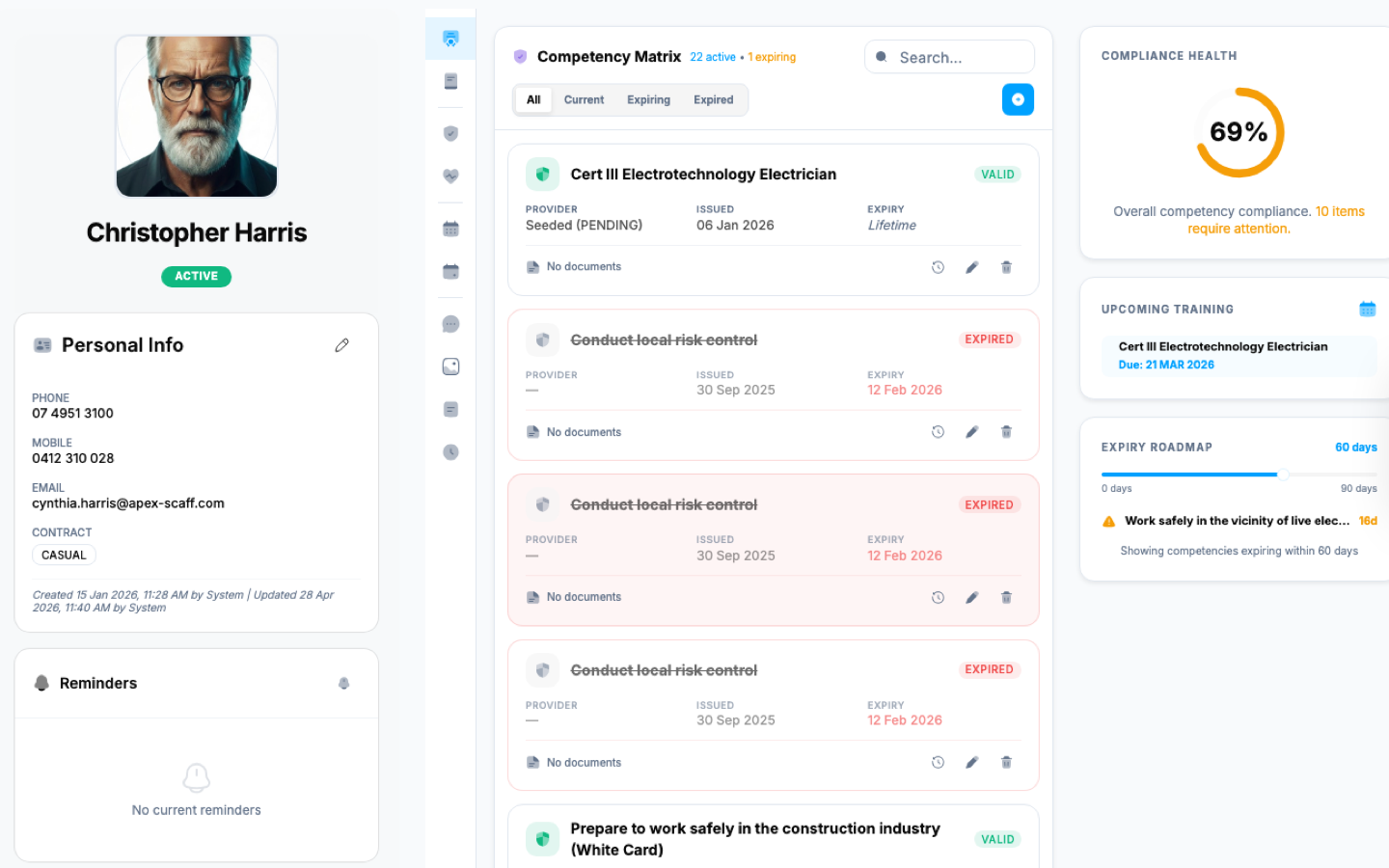1389x868 pixels.
Task: Select the All competencies filter
Action: pos(533,99)
